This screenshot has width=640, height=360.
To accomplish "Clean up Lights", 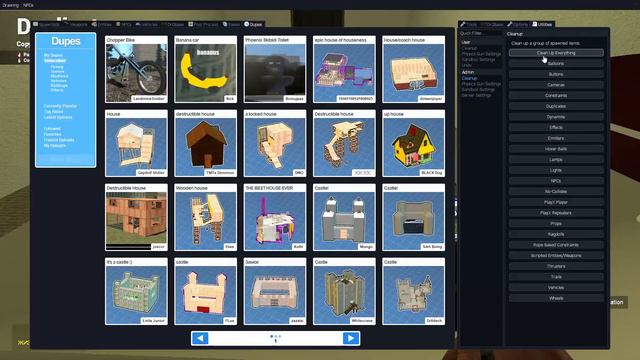I will click(556, 170).
